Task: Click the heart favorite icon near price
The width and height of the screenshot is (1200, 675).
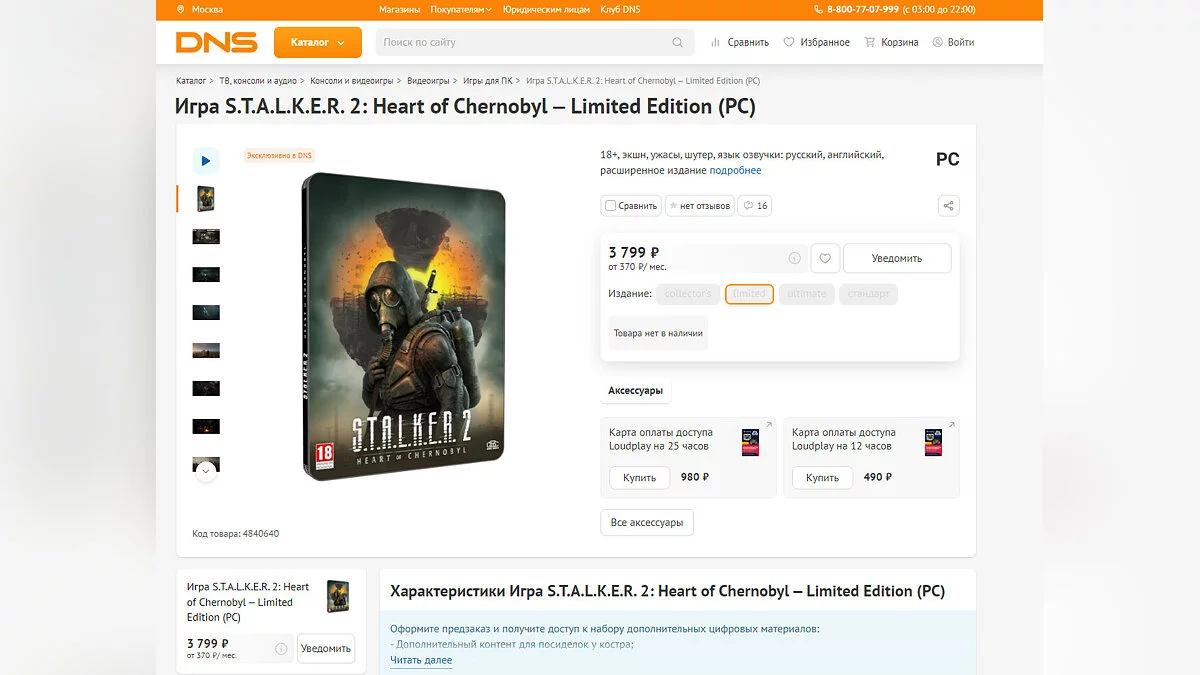Action: 825,258
